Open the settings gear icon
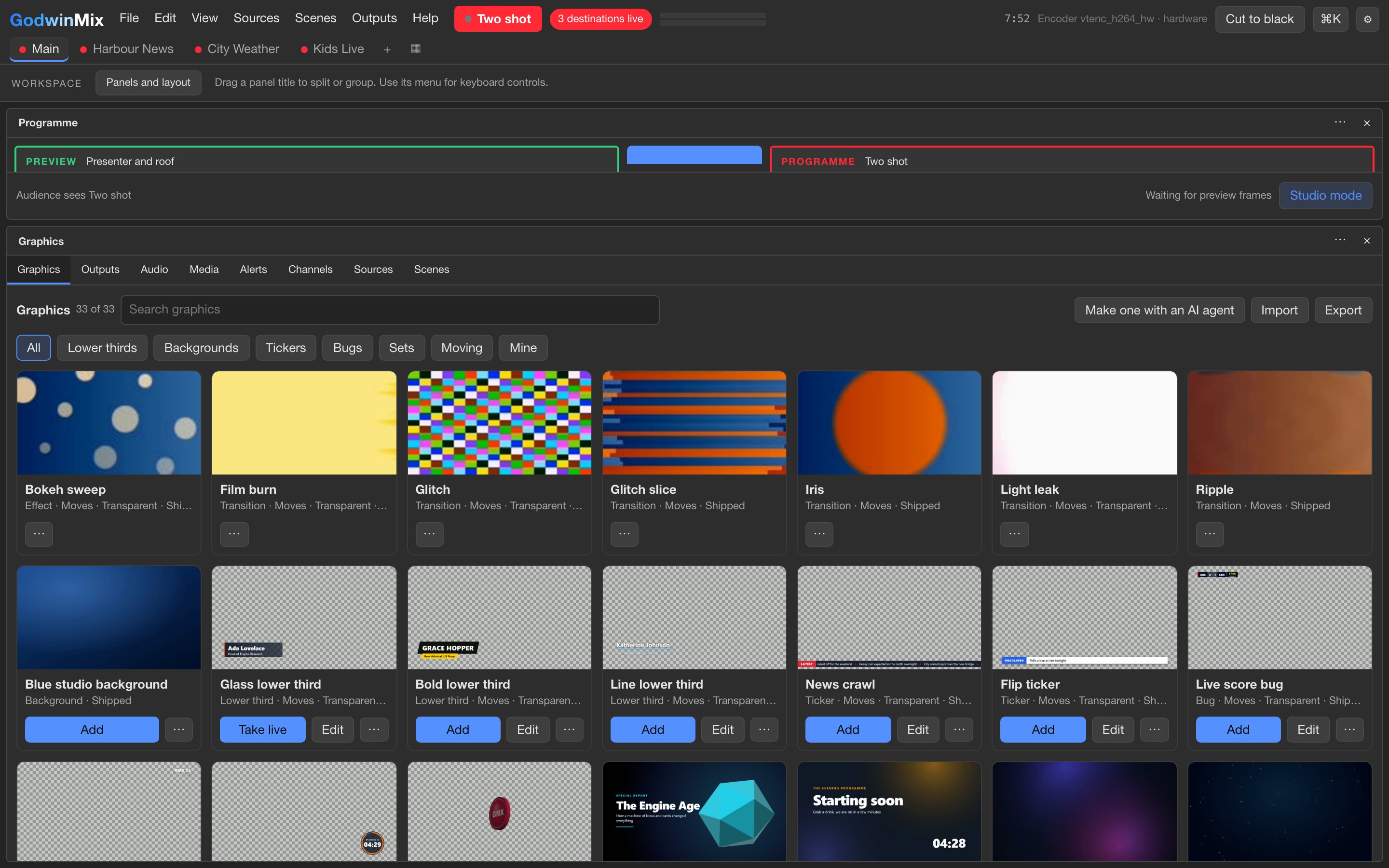 tap(1367, 19)
